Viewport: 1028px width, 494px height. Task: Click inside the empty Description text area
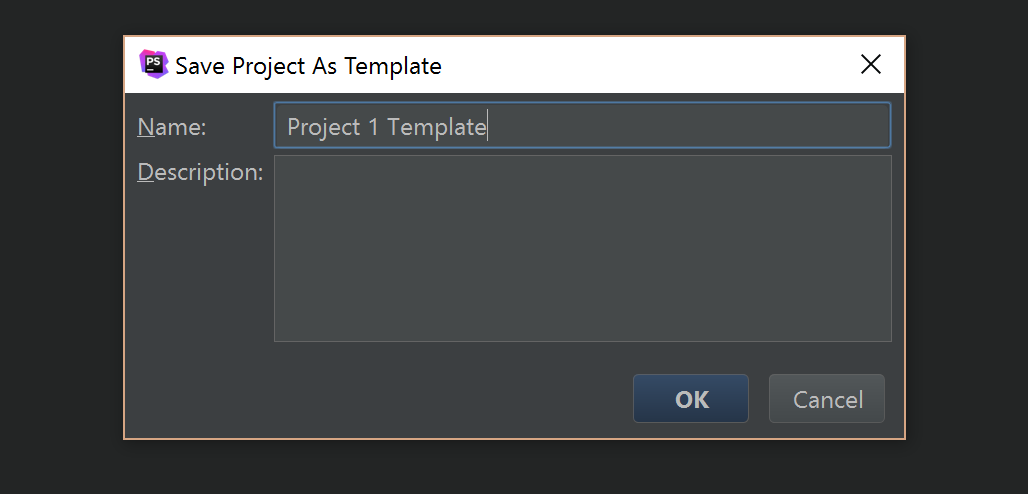click(x=582, y=248)
